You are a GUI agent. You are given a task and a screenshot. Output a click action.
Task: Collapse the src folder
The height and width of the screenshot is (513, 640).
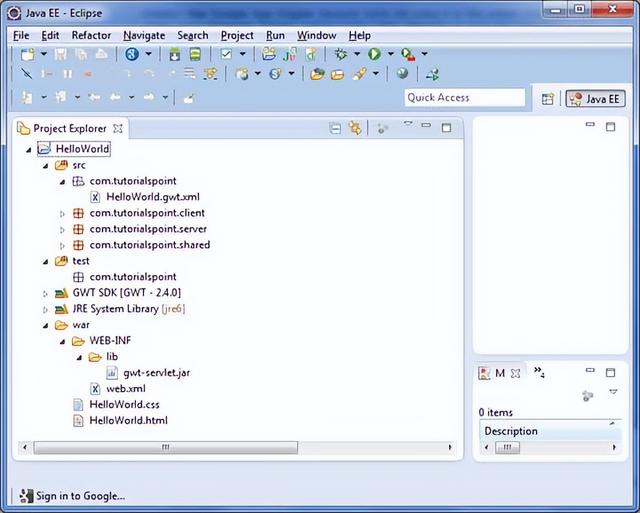(45, 166)
